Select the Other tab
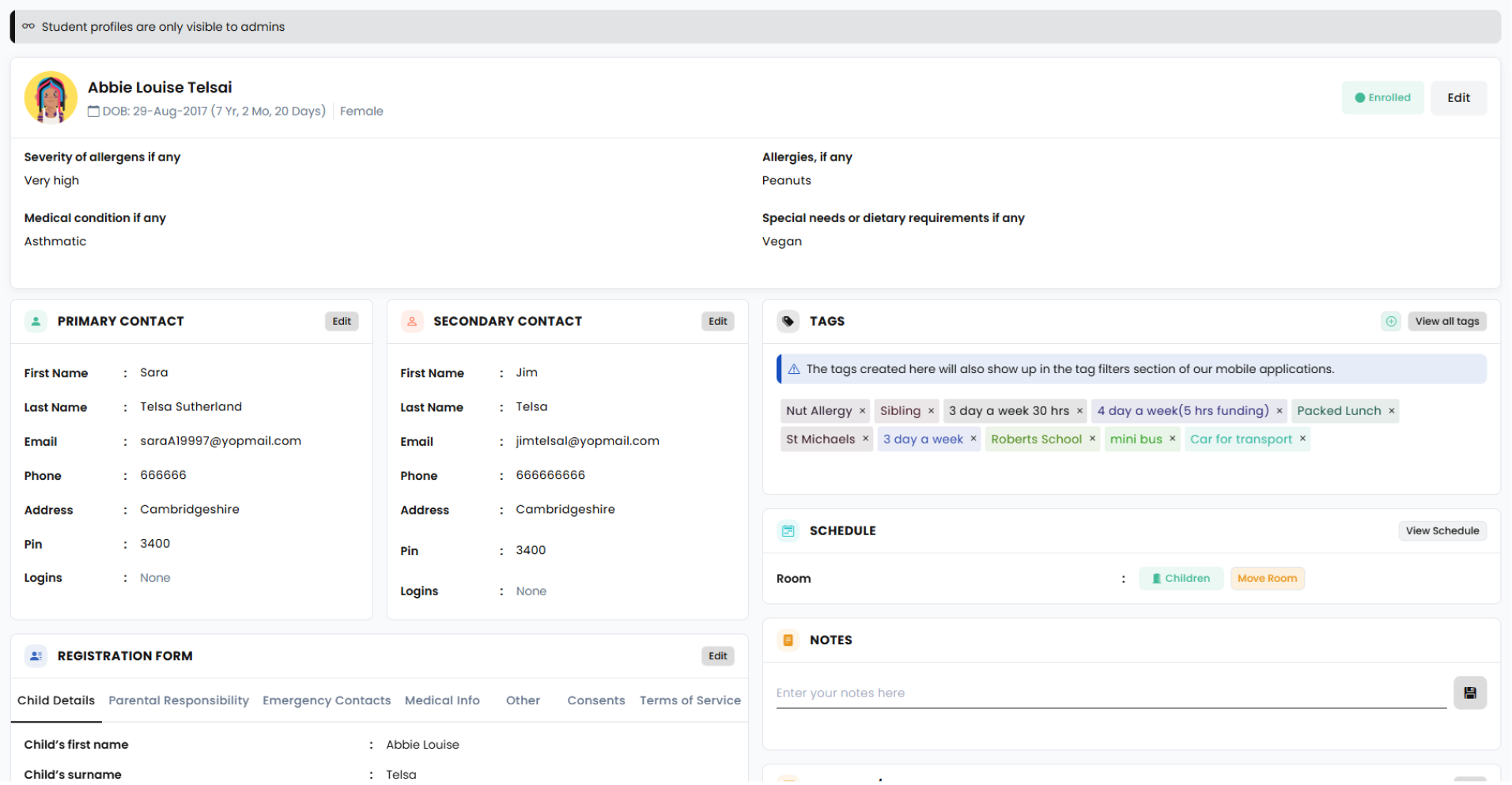Image resolution: width=1512 pixels, height=785 pixels. [523, 700]
